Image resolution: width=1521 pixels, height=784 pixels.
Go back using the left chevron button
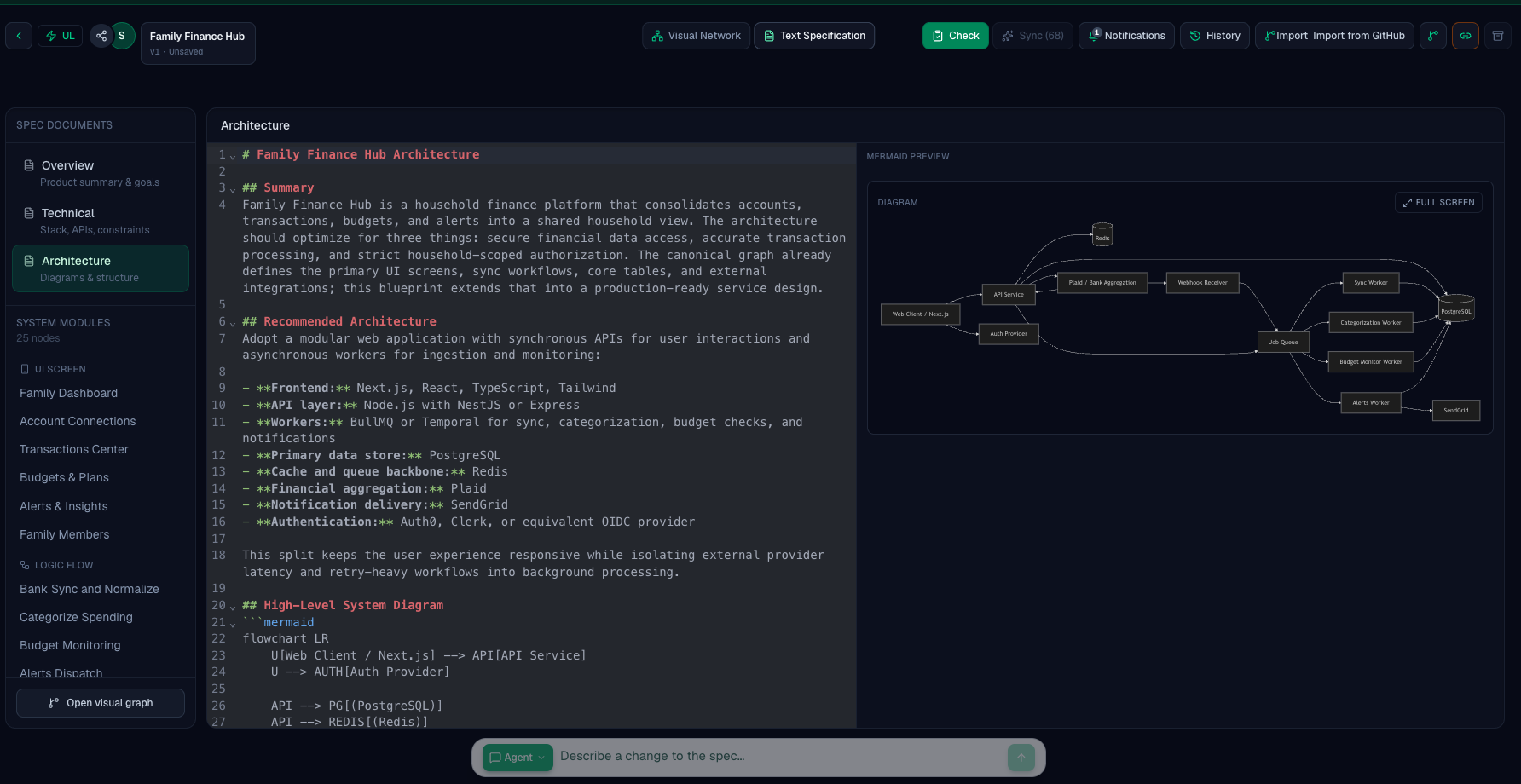[x=19, y=36]
